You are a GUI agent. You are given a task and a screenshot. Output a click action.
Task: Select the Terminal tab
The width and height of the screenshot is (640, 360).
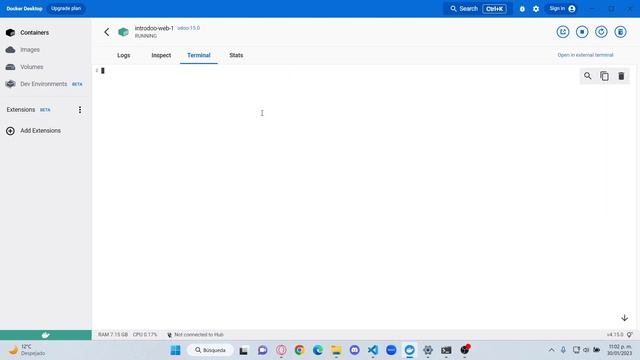tap(199, 55)
